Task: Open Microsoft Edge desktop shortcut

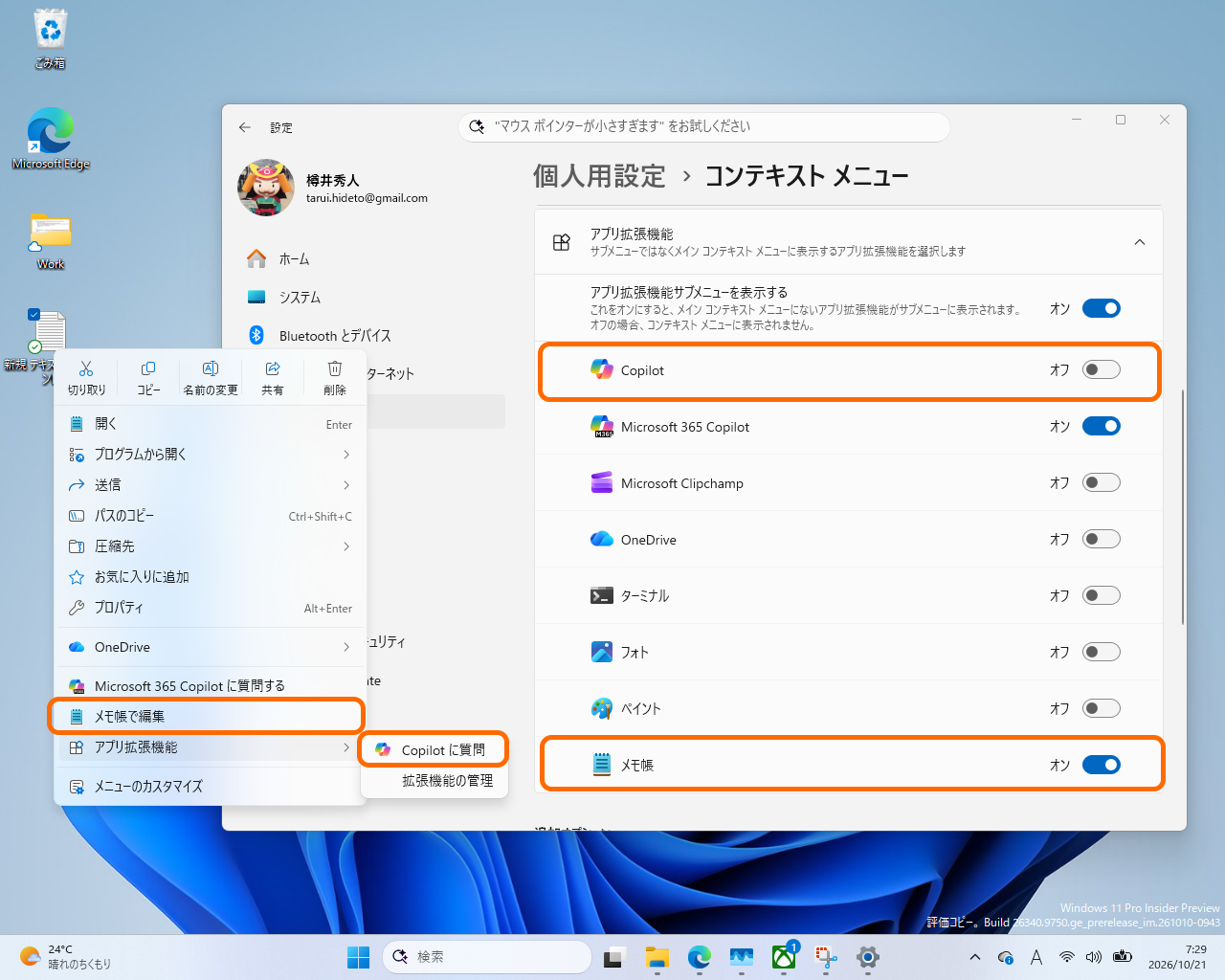Action: (51, 139)
